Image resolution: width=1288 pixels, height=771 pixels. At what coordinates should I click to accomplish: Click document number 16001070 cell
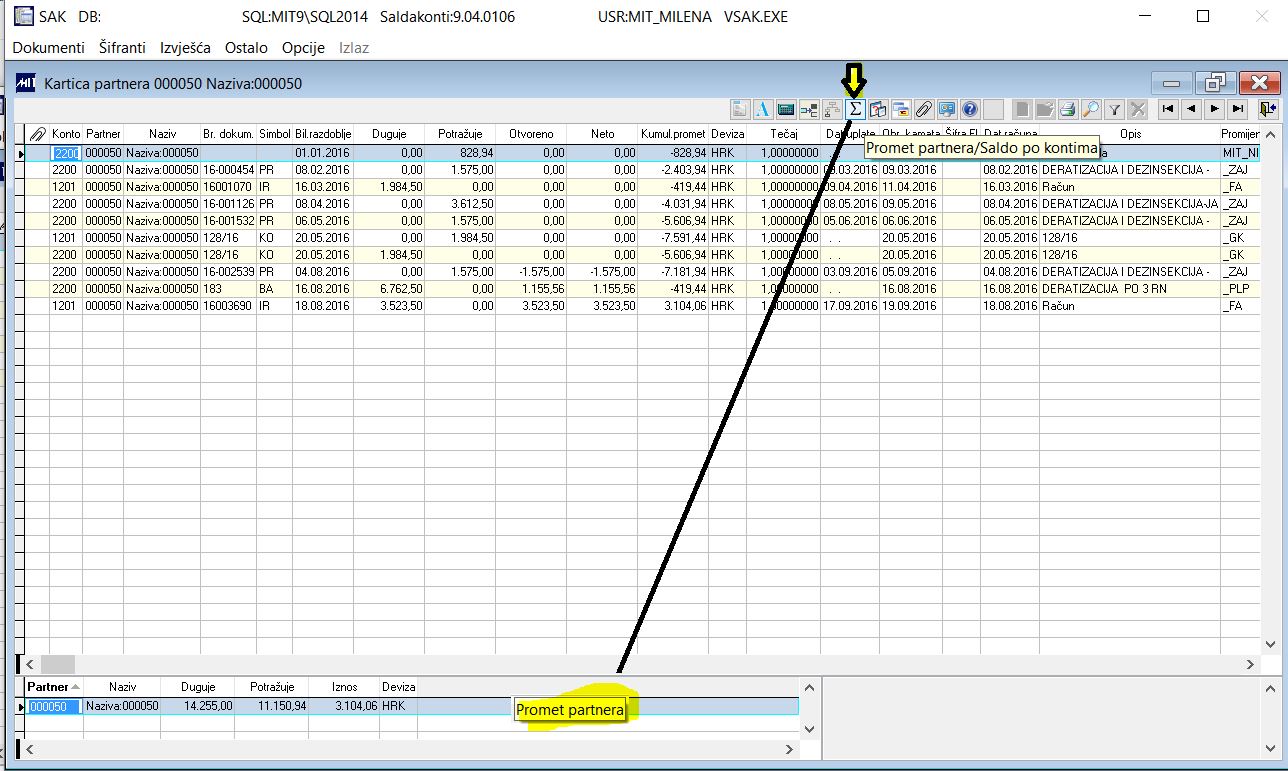pos(228,187)
